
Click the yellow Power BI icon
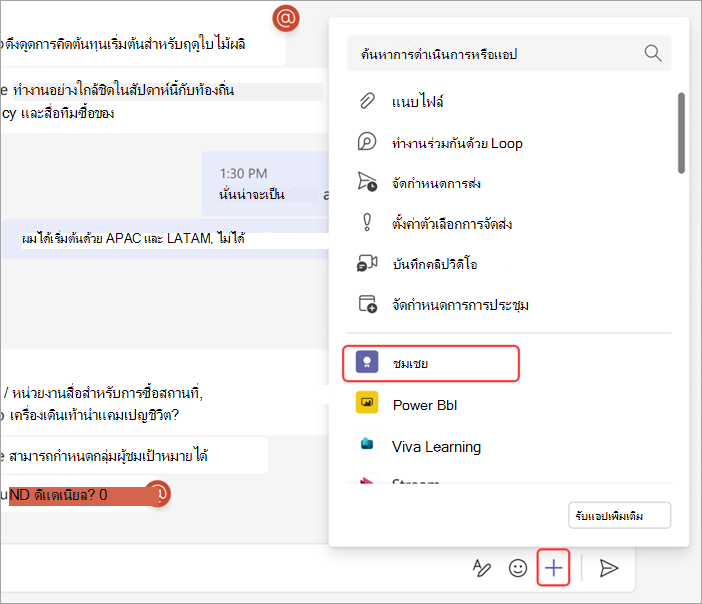click(x=367, y=402)
